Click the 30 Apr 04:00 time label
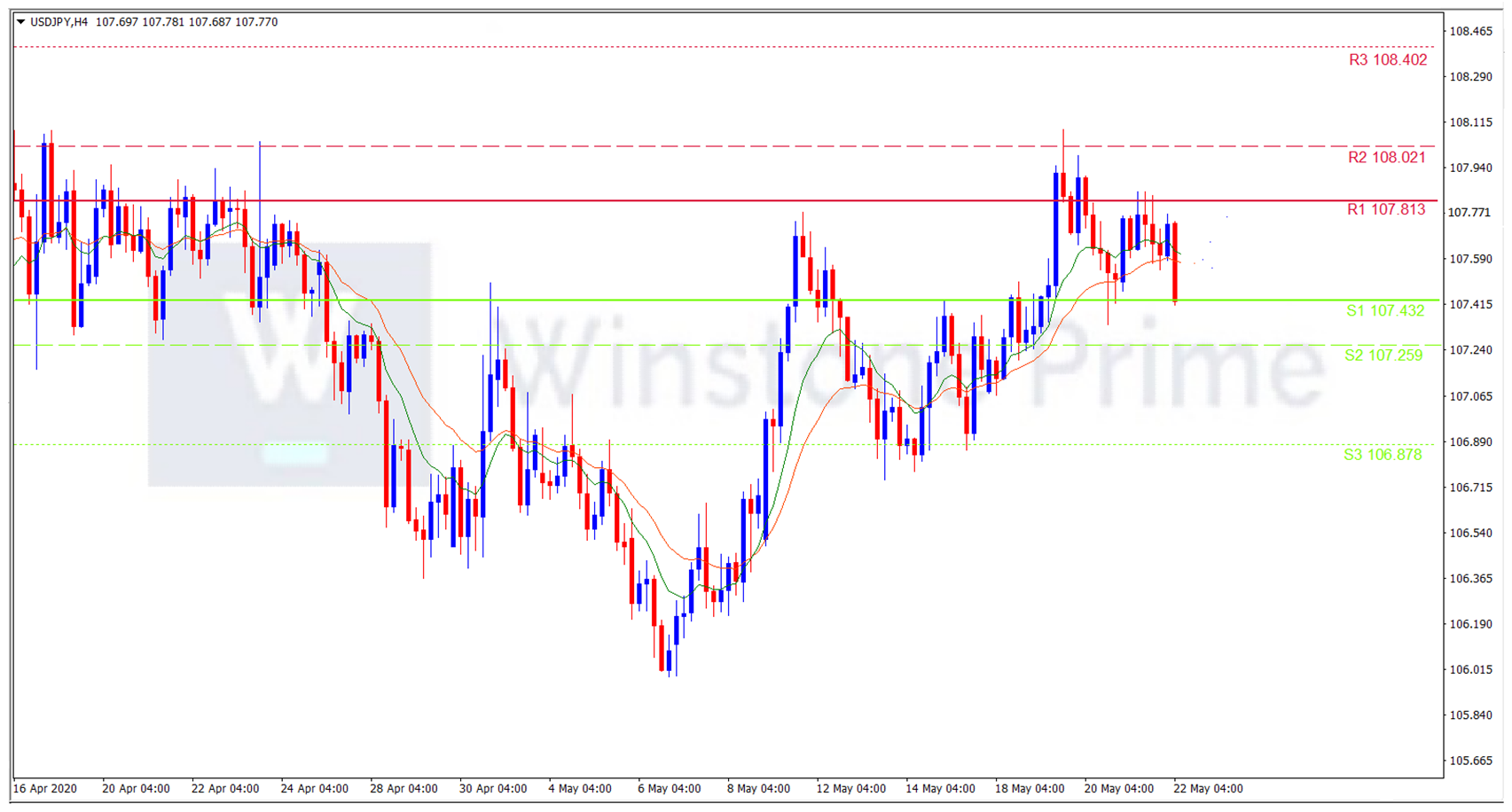The width and height of the screenshot is (1512, 812). click(x=492, y=789)
